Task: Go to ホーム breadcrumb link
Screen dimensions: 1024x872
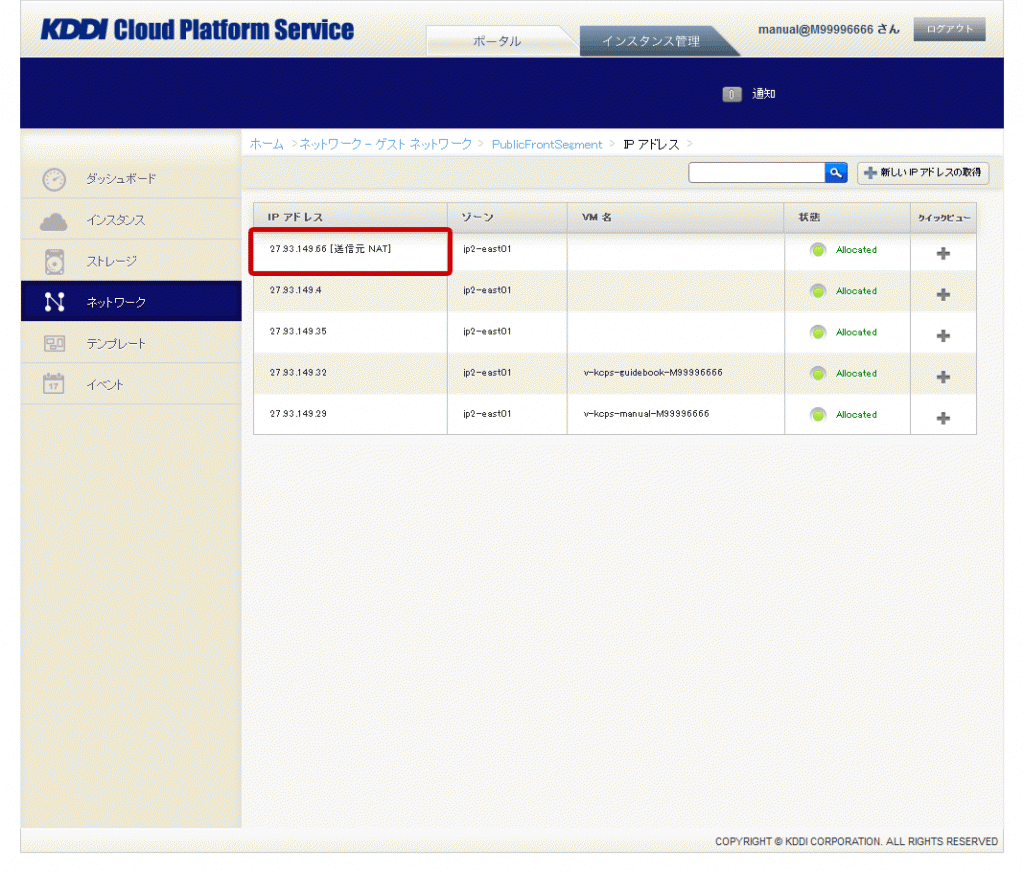Action: [x=266, y=144]
